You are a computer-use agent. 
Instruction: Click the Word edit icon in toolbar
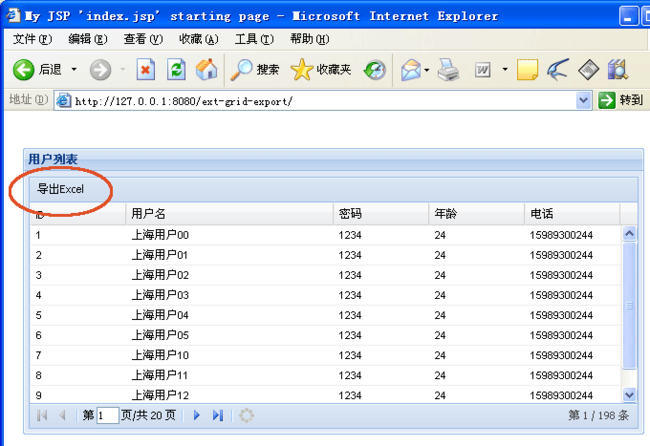[x=483, y=70]
